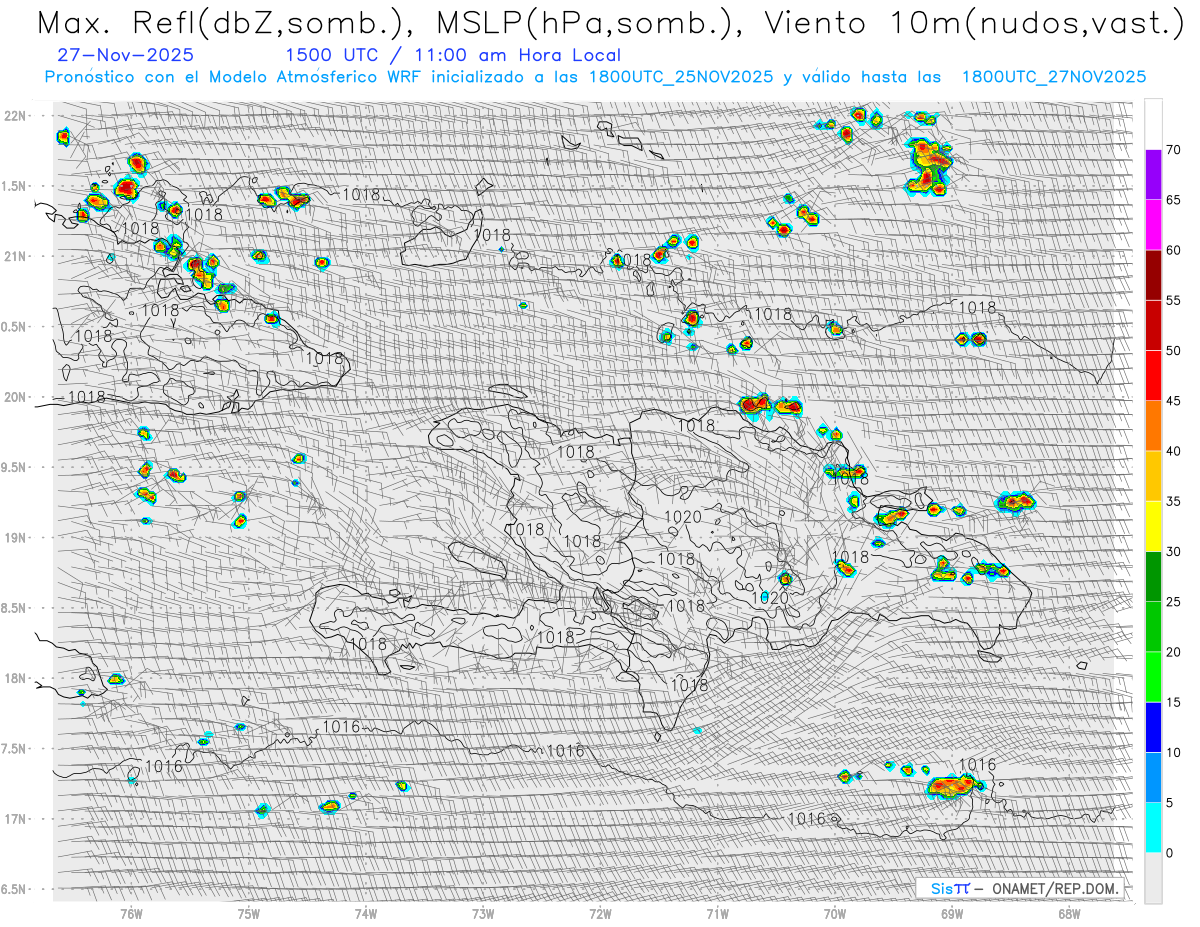This screenshot has height=927, width=1200.
Task: Click the 20N latitude axis label
Action: pyautogui.click(x=17, y=397)
